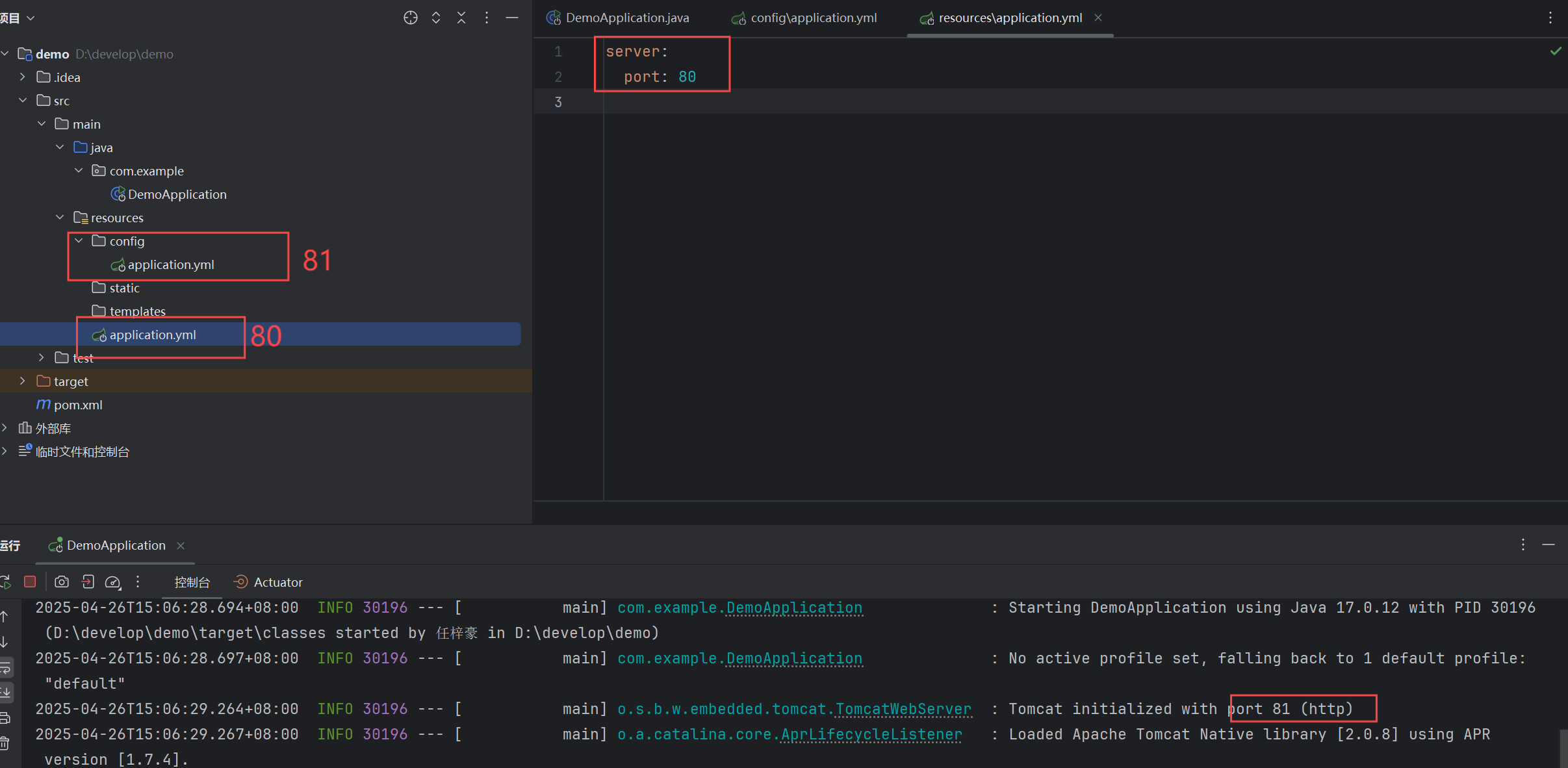Toggle scroll to end of console
The image size is (1568, 768).
pos(5,693)
